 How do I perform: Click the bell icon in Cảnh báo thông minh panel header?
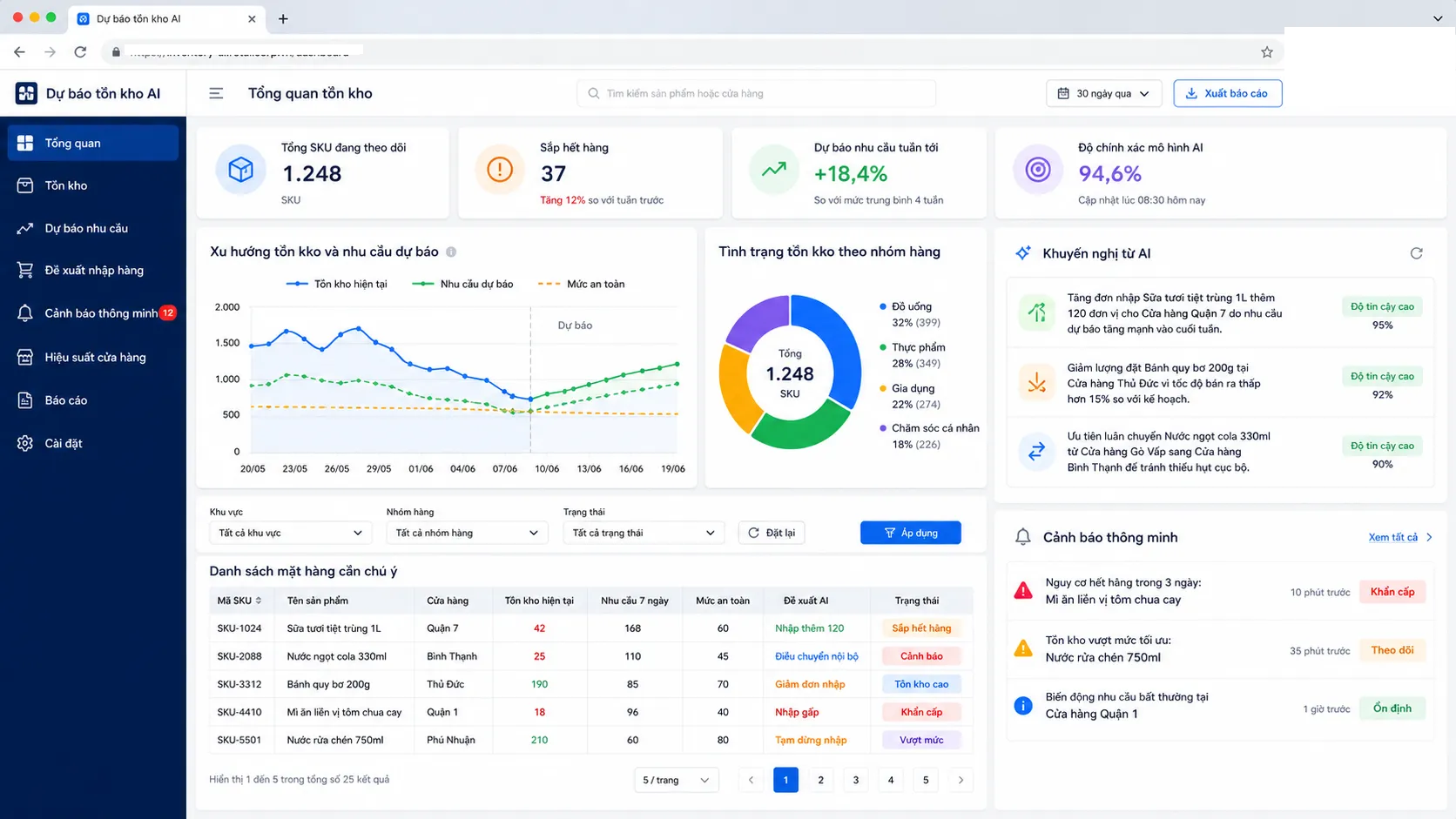(x=1023, y=537)
